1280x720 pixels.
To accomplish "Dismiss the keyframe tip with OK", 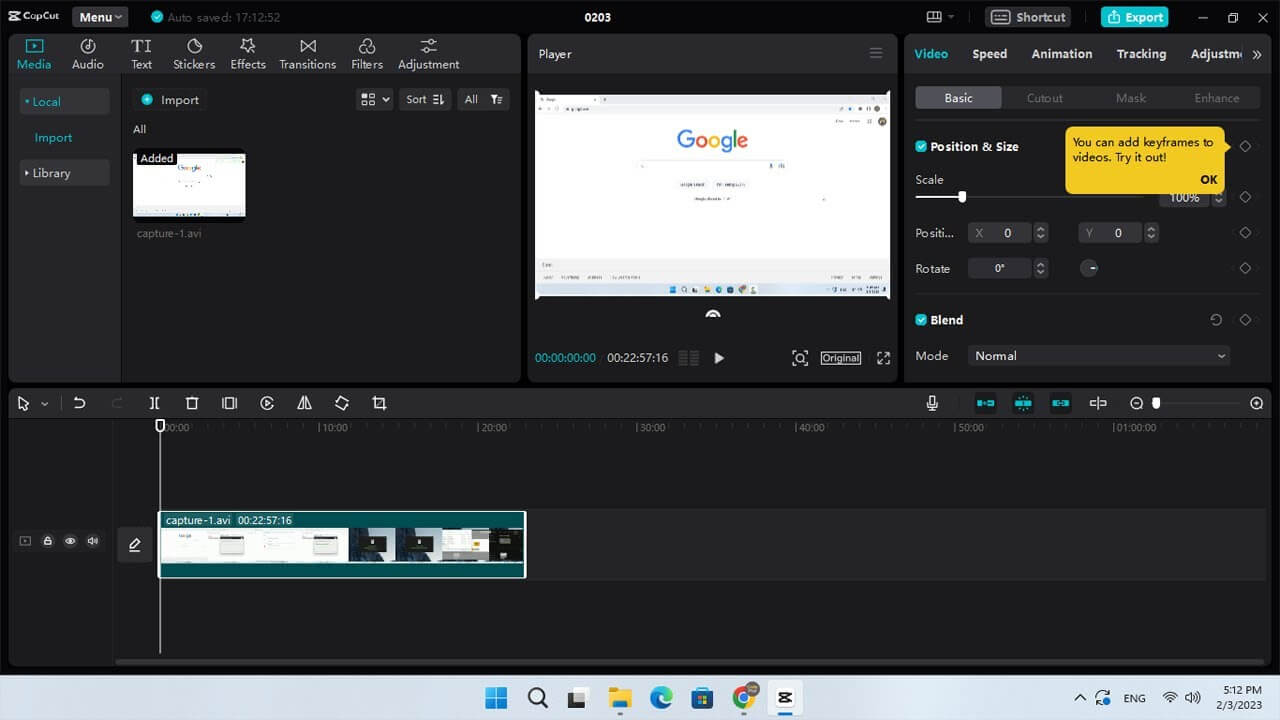I will pos(1209,180).
